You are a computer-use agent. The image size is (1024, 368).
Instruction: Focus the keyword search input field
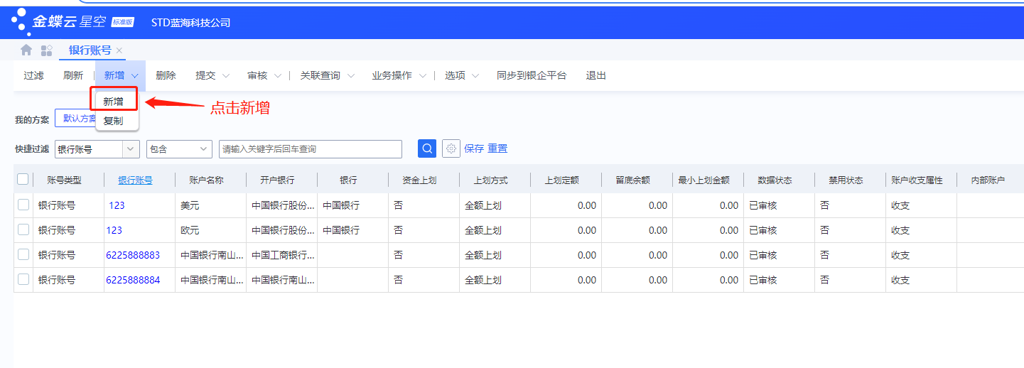(310, 149)
